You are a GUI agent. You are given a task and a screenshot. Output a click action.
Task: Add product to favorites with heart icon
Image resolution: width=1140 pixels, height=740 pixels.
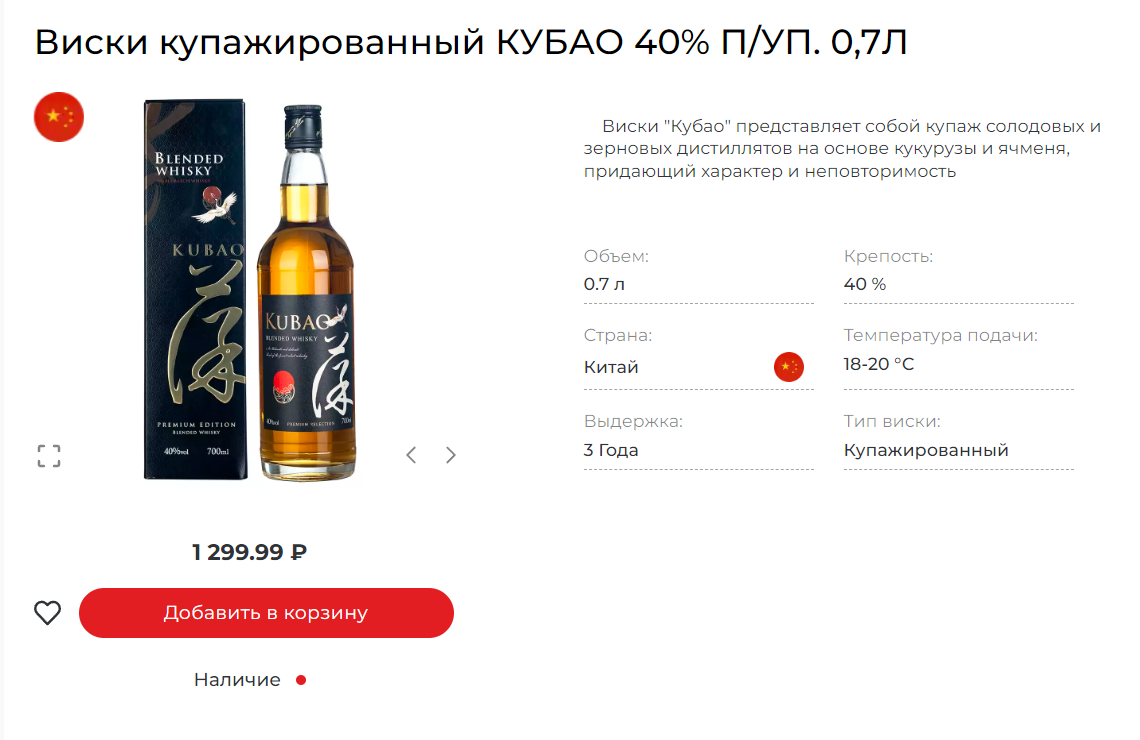coord(48,613)
